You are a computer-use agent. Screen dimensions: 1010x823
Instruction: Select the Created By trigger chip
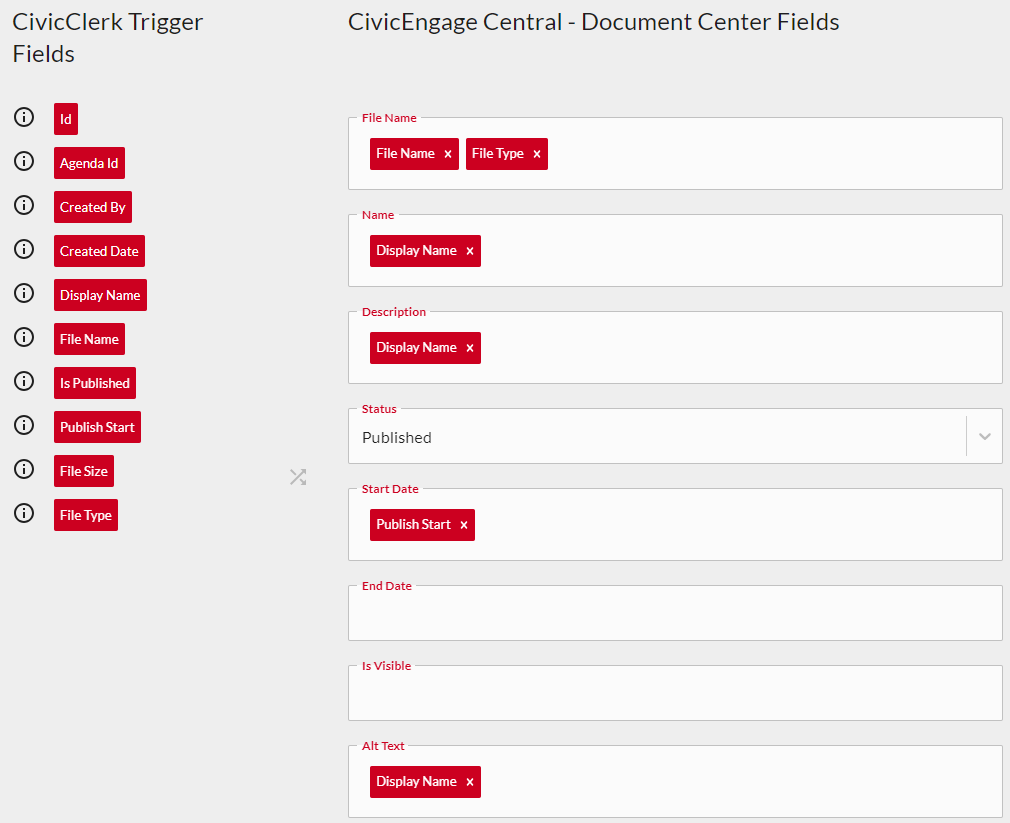93,207
